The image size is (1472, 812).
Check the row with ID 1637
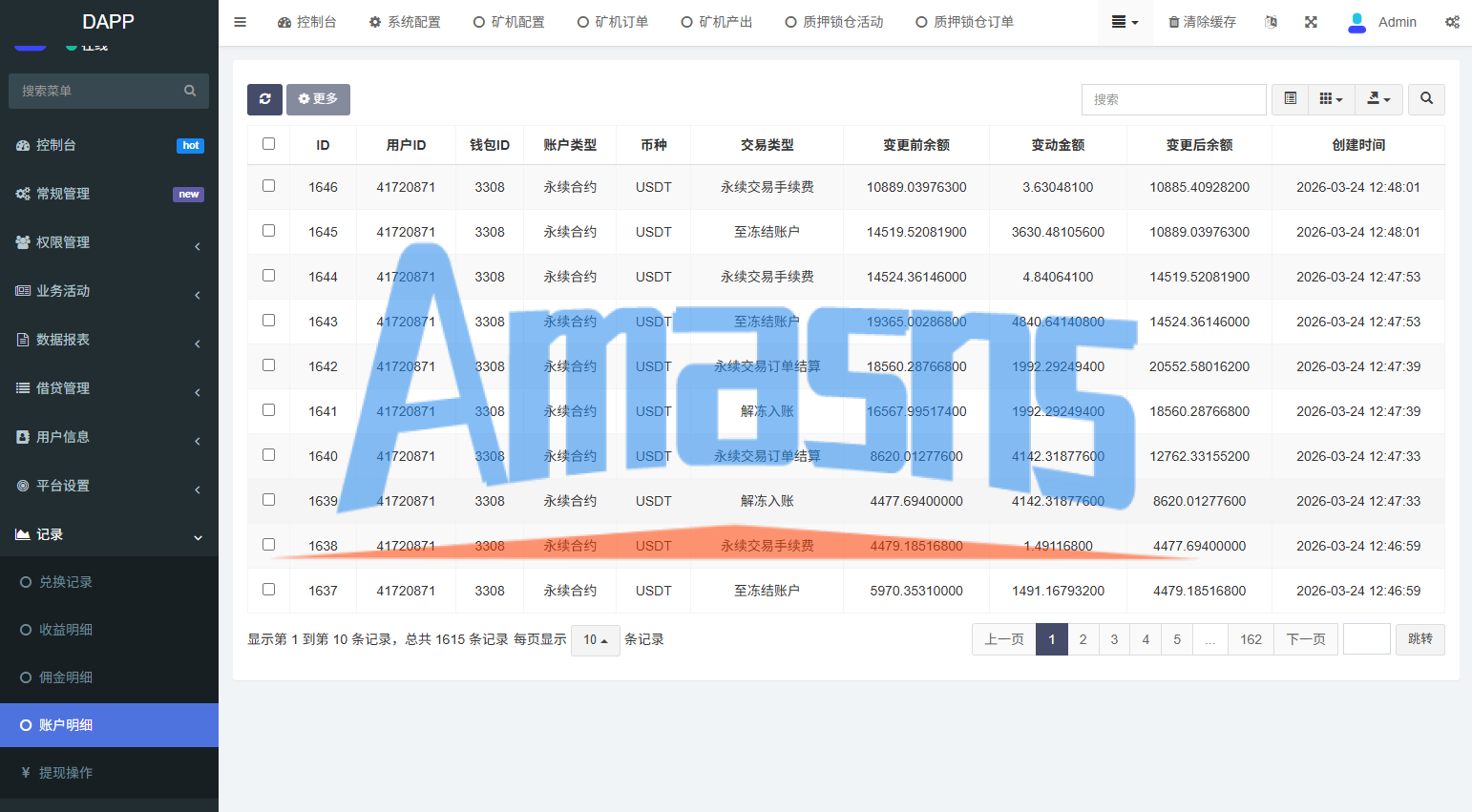pyautogui.click(x=268, y=590)
